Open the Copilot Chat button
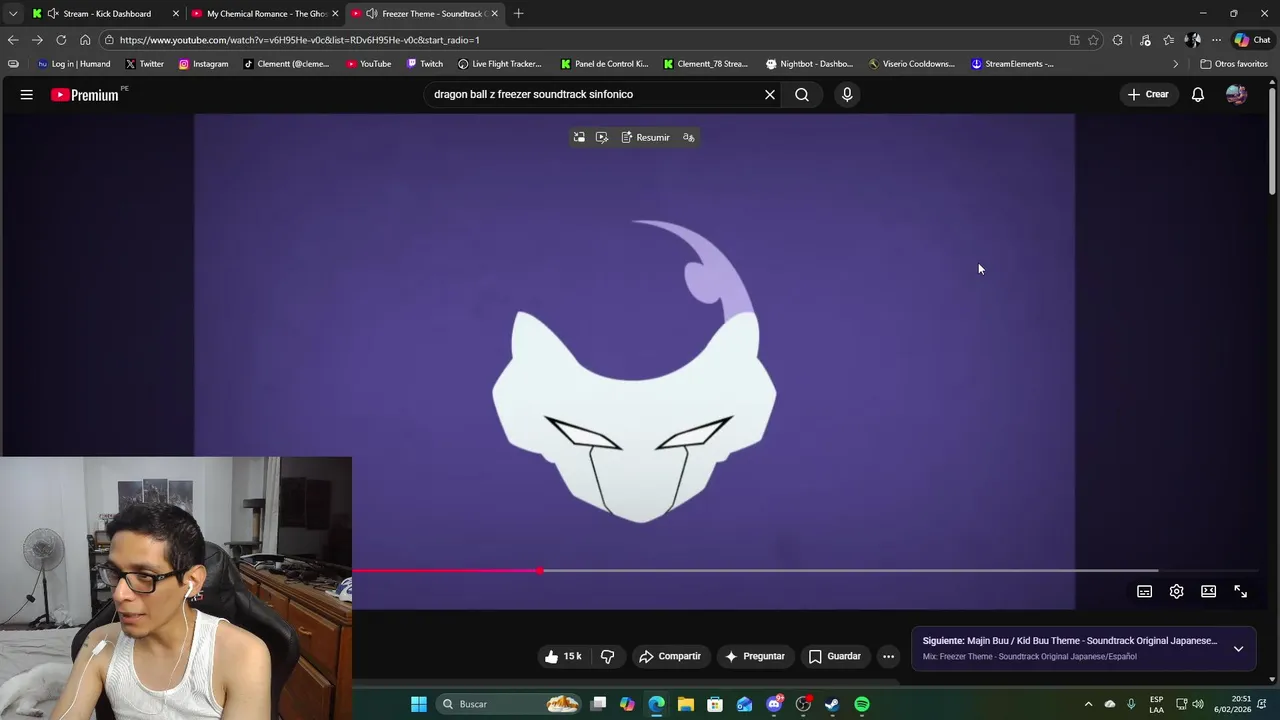 (x=1253, y=40)
